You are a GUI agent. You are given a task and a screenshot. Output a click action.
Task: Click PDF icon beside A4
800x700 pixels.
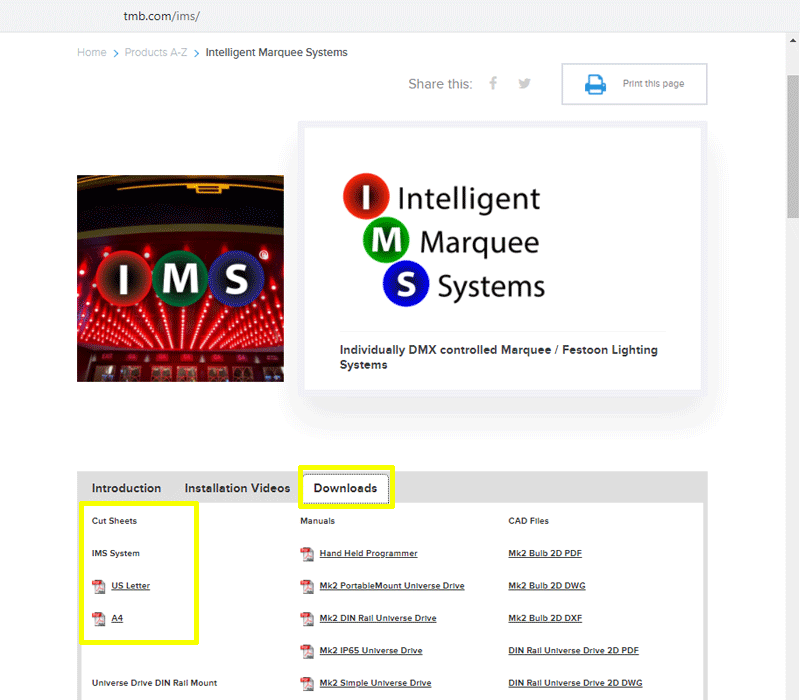point(98,619)
